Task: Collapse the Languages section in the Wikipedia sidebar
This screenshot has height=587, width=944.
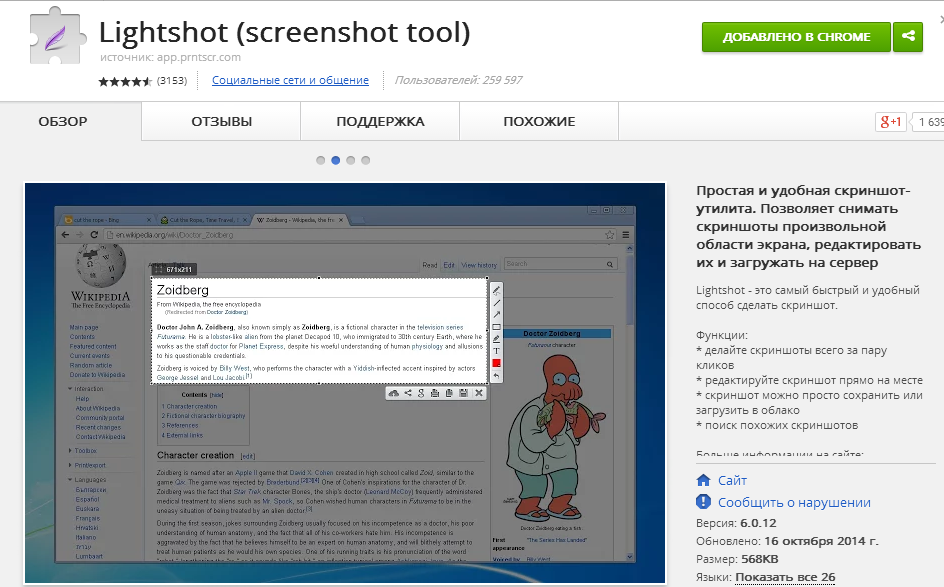Action: (x=70, y=480)
